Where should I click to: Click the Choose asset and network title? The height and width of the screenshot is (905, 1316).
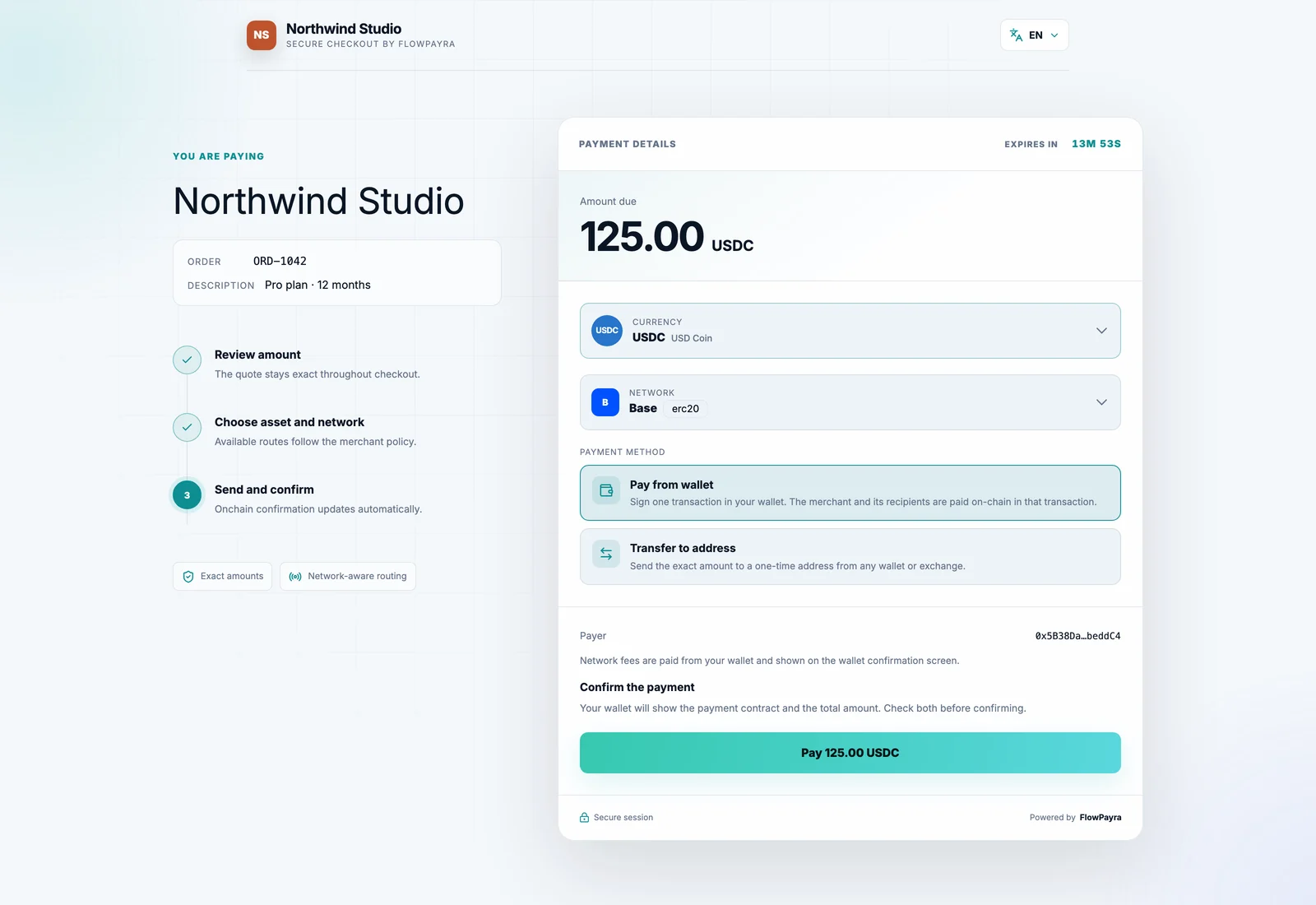pyautogui.click(x=290, y=422)
